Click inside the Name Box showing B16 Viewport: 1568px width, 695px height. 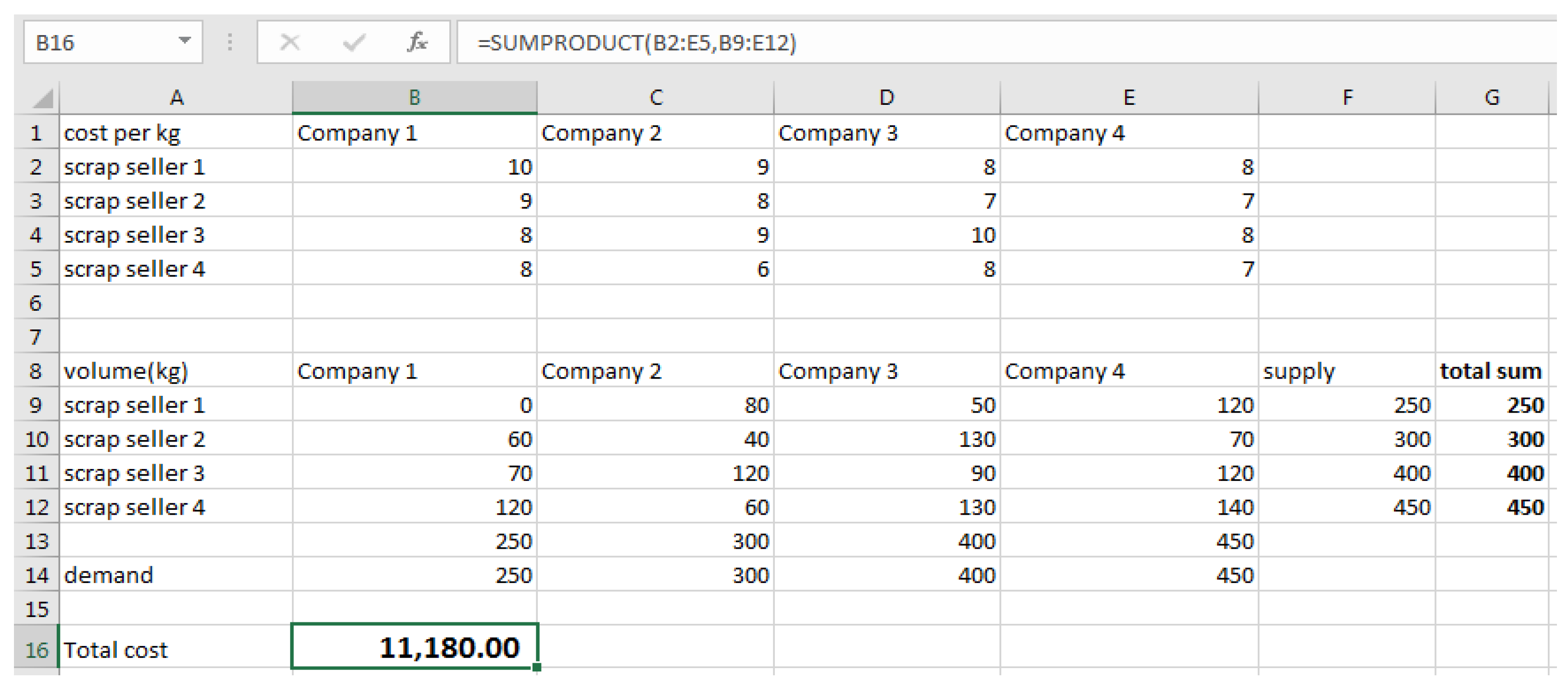click(x=91, y=43)
